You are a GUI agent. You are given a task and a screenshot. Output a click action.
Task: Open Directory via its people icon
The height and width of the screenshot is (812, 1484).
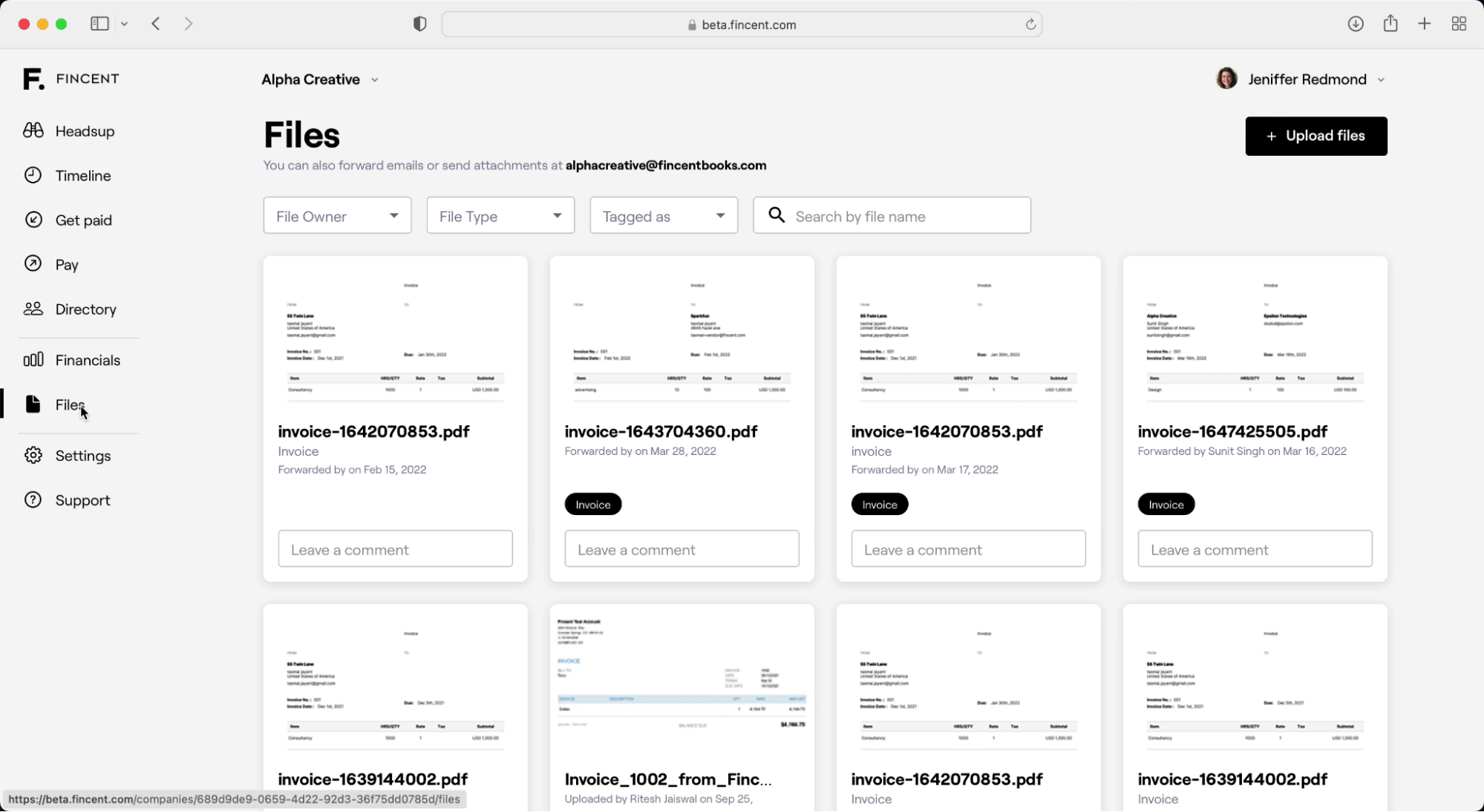pos(33,309)
